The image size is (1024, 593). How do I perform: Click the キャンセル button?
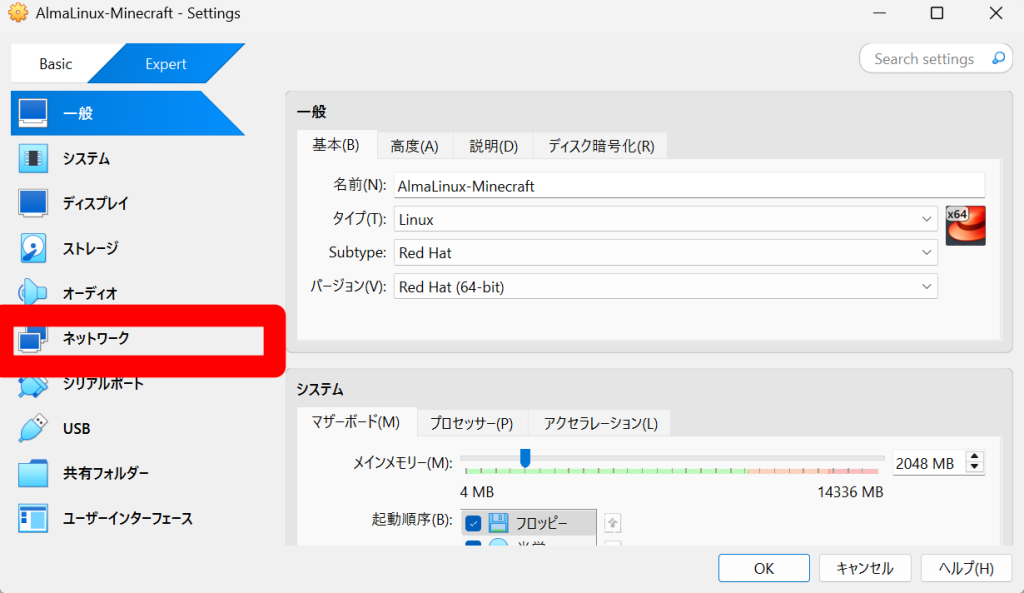click(865, 568)
